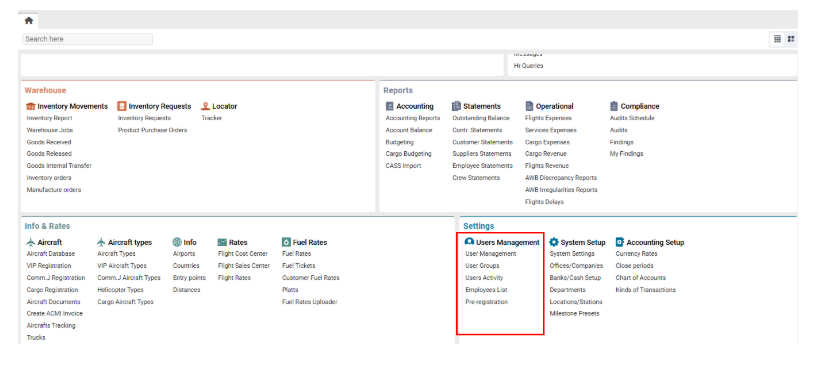Open the Hr Queries link

click(x=528, y=66)
